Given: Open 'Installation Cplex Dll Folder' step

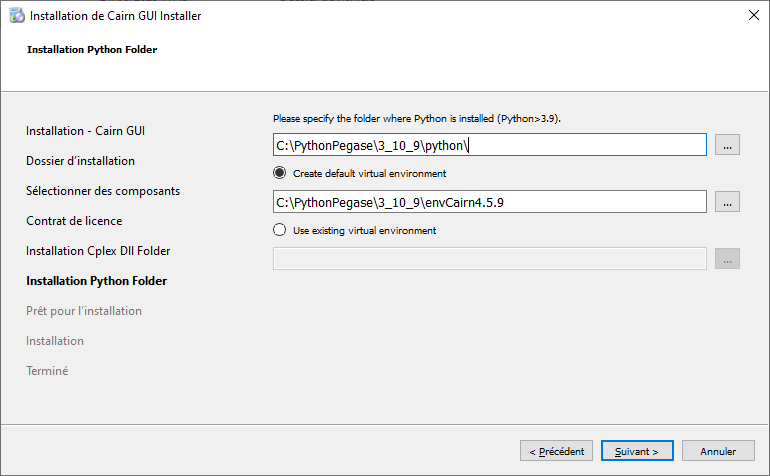Looking at the screenshot, I should [105, 251].
